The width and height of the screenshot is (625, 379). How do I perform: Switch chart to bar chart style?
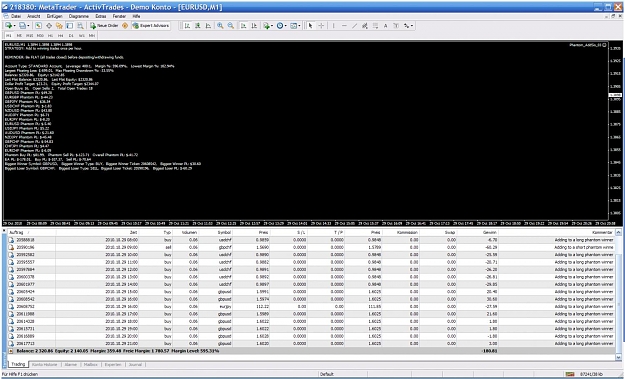(187, 26)
